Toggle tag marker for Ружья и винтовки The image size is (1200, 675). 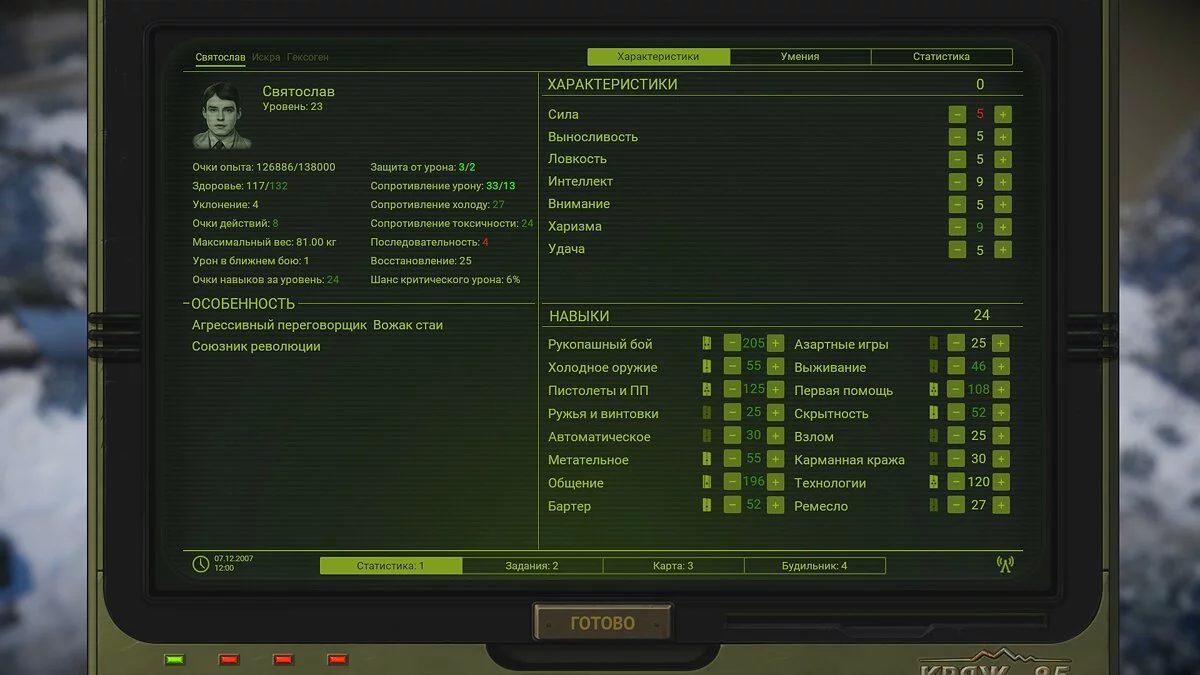(x=707, y=412)
